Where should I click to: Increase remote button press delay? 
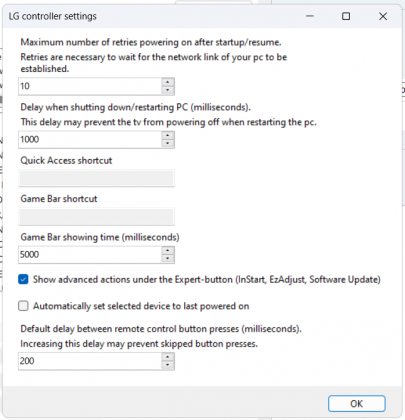(168, 357)
